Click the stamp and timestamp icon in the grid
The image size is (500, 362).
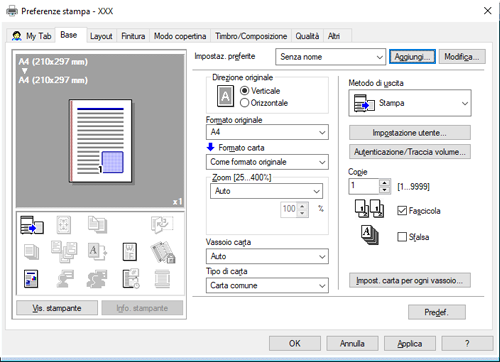click(x=131, y=278)
